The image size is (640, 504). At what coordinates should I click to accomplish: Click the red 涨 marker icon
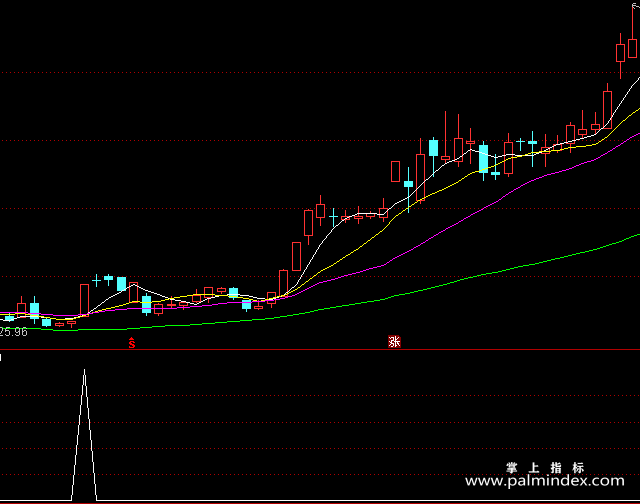coord(394,342)
